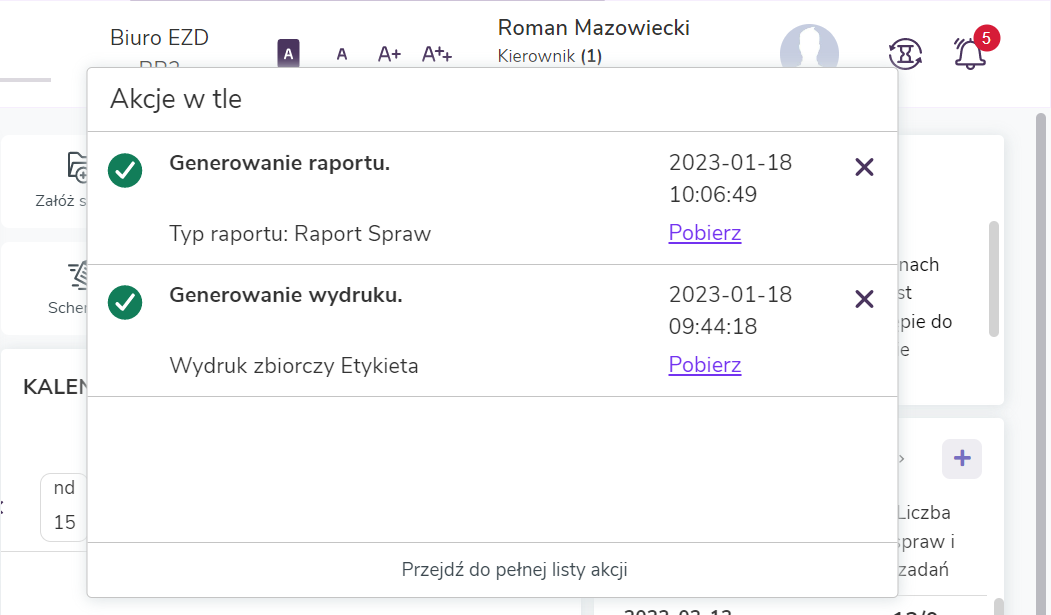Switch to the larger A+ font size
1051x615 pixels.
(x=389, y=54)
